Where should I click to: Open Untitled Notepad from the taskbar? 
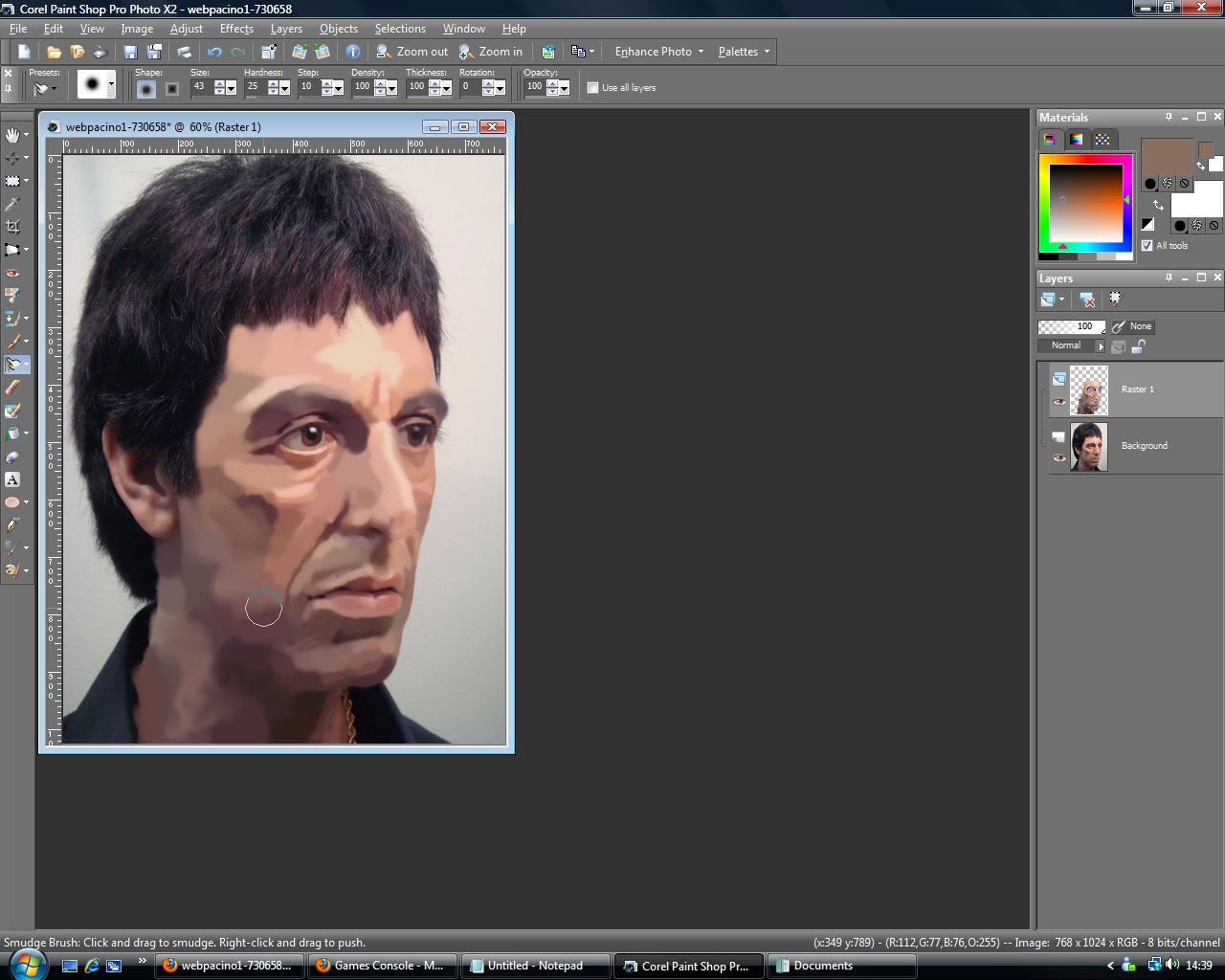click(535, 966)
